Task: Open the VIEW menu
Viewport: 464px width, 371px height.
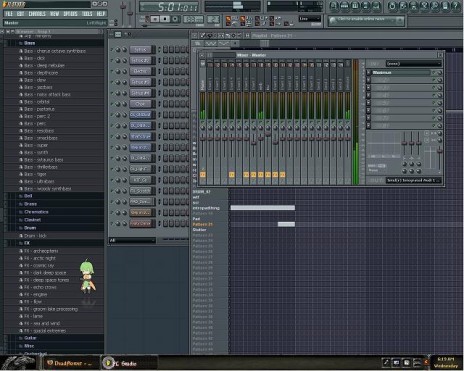Action: point(54,14)
